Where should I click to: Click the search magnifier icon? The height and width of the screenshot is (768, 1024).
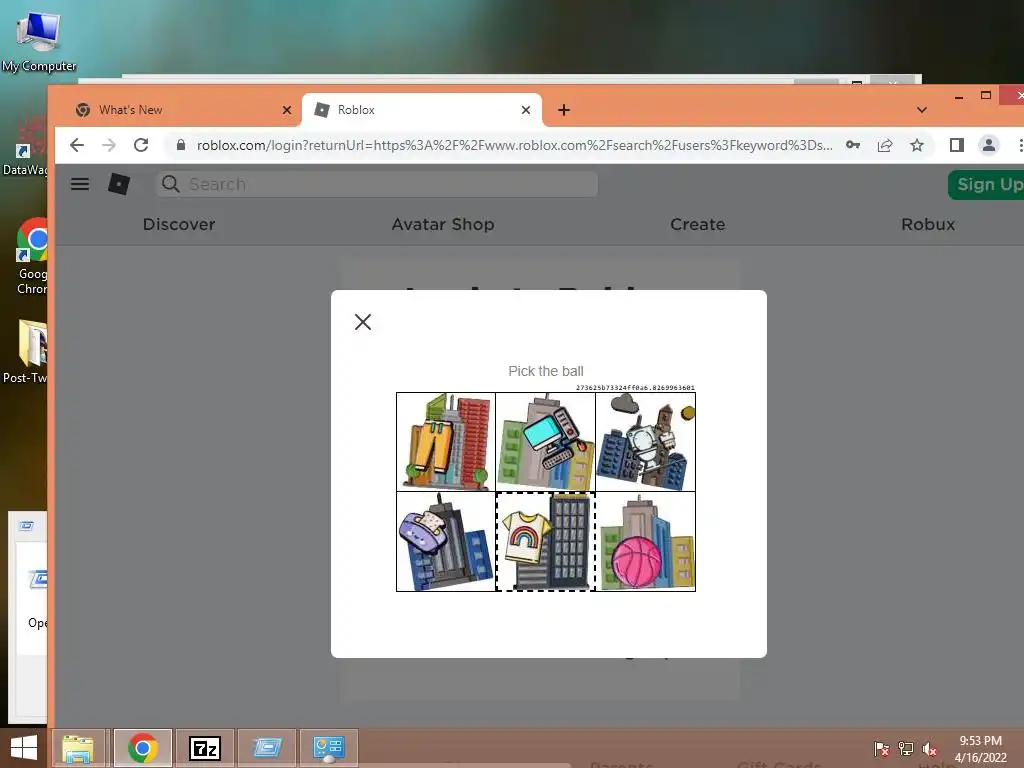pyautogui.click(x=170, y=184)
